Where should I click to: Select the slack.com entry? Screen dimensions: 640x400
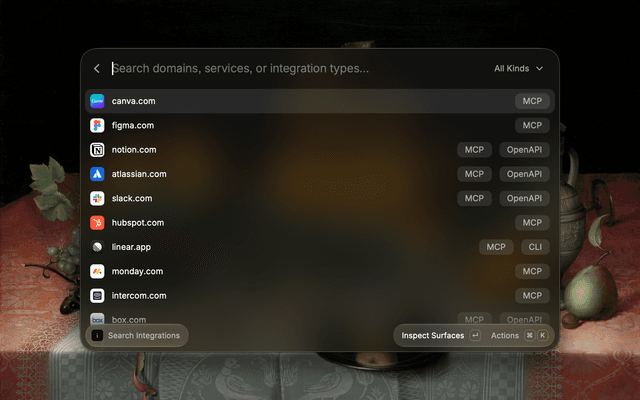320,198
